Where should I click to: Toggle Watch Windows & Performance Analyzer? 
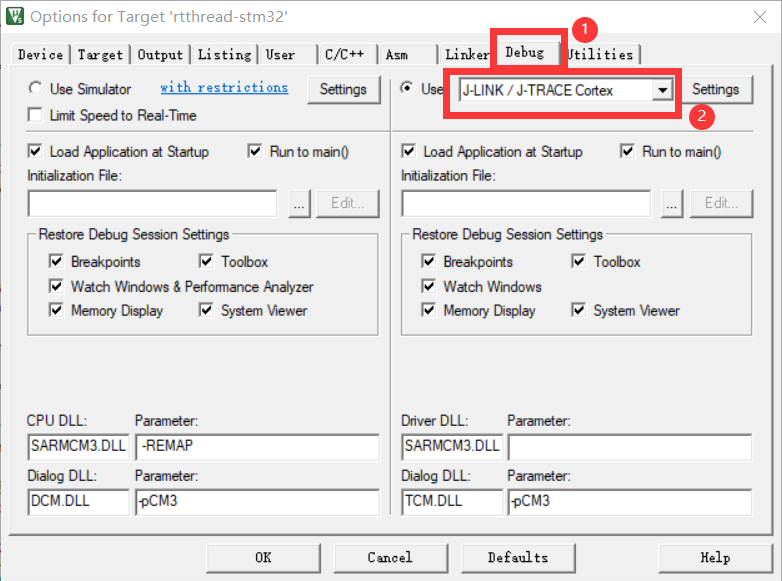tap(56, 286)
